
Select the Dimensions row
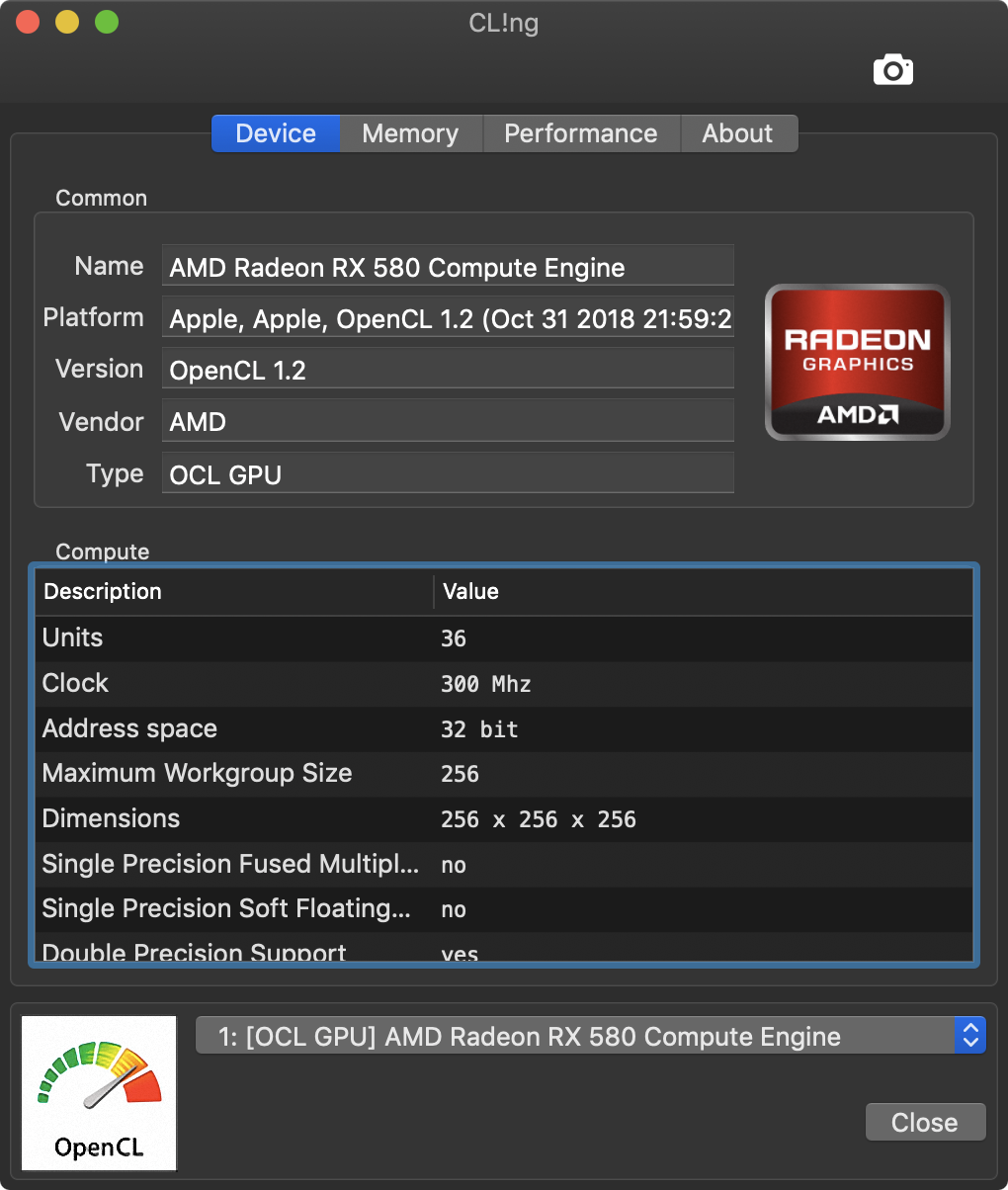click(504, 819)
